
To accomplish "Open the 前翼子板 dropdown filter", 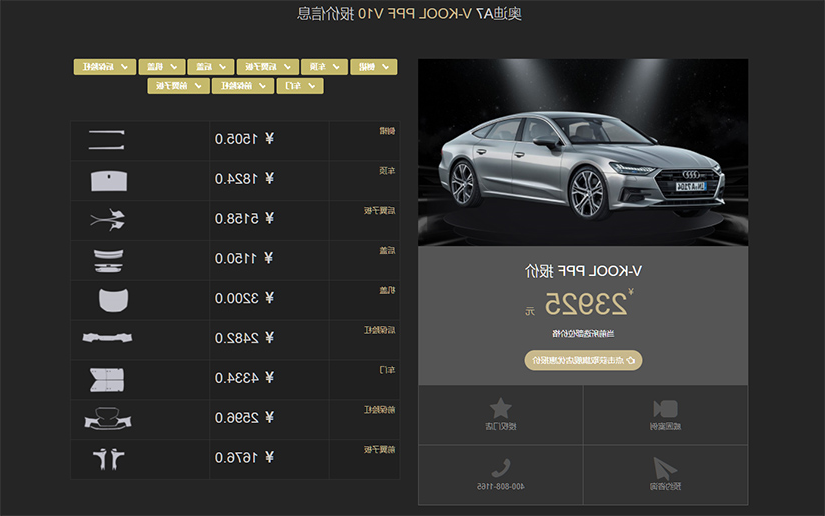I will (178, 86).
